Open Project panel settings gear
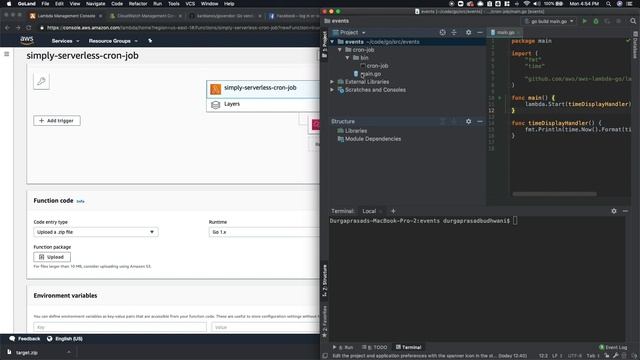The height and width of the screenshot is (360, 640). 469,32
